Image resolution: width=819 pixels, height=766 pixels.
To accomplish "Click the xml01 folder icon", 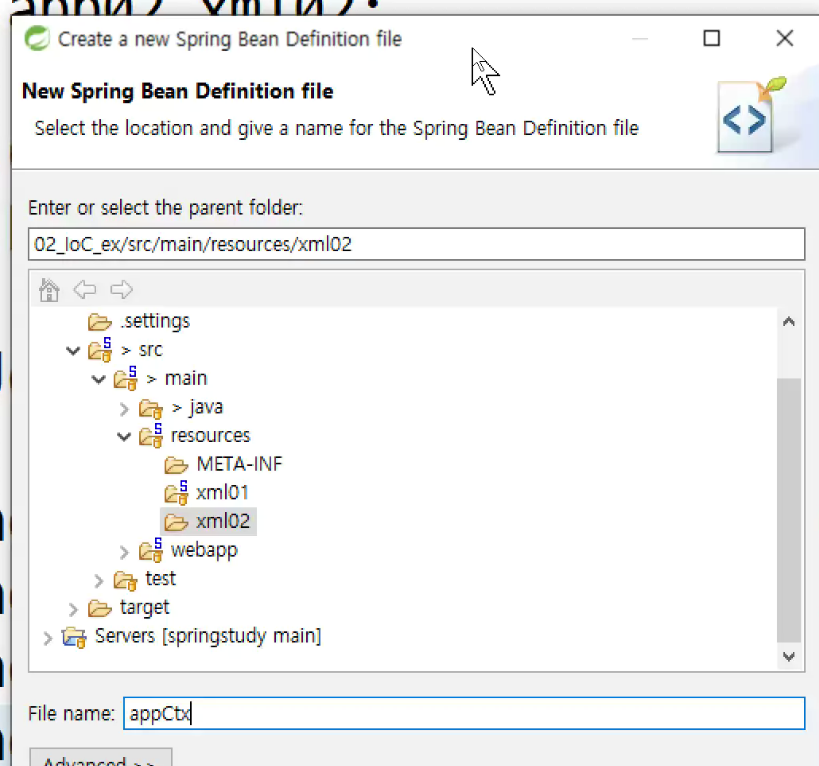I will tap(177, 493).
